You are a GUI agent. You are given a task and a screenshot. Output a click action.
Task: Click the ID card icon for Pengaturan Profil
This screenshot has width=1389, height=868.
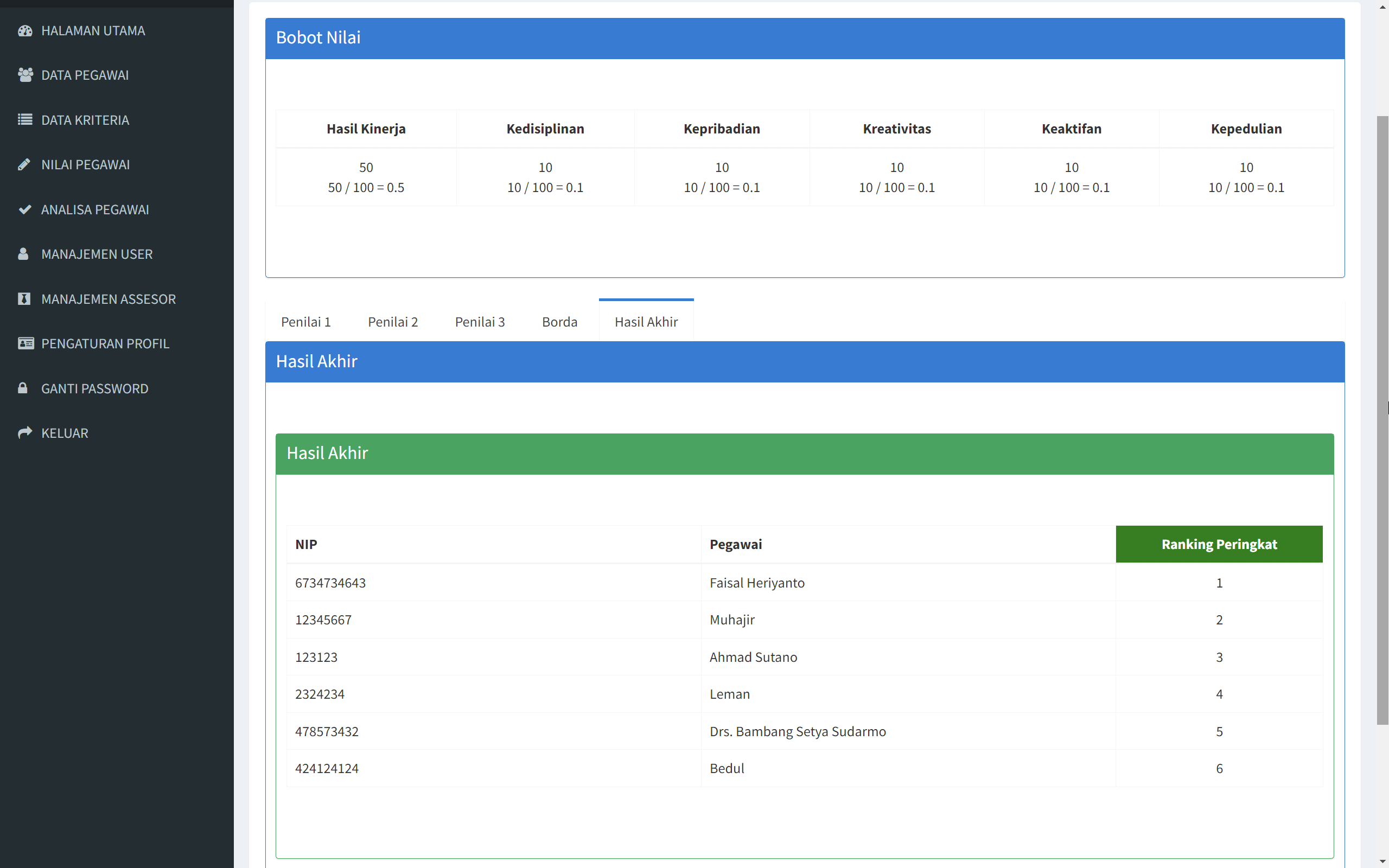26,343
